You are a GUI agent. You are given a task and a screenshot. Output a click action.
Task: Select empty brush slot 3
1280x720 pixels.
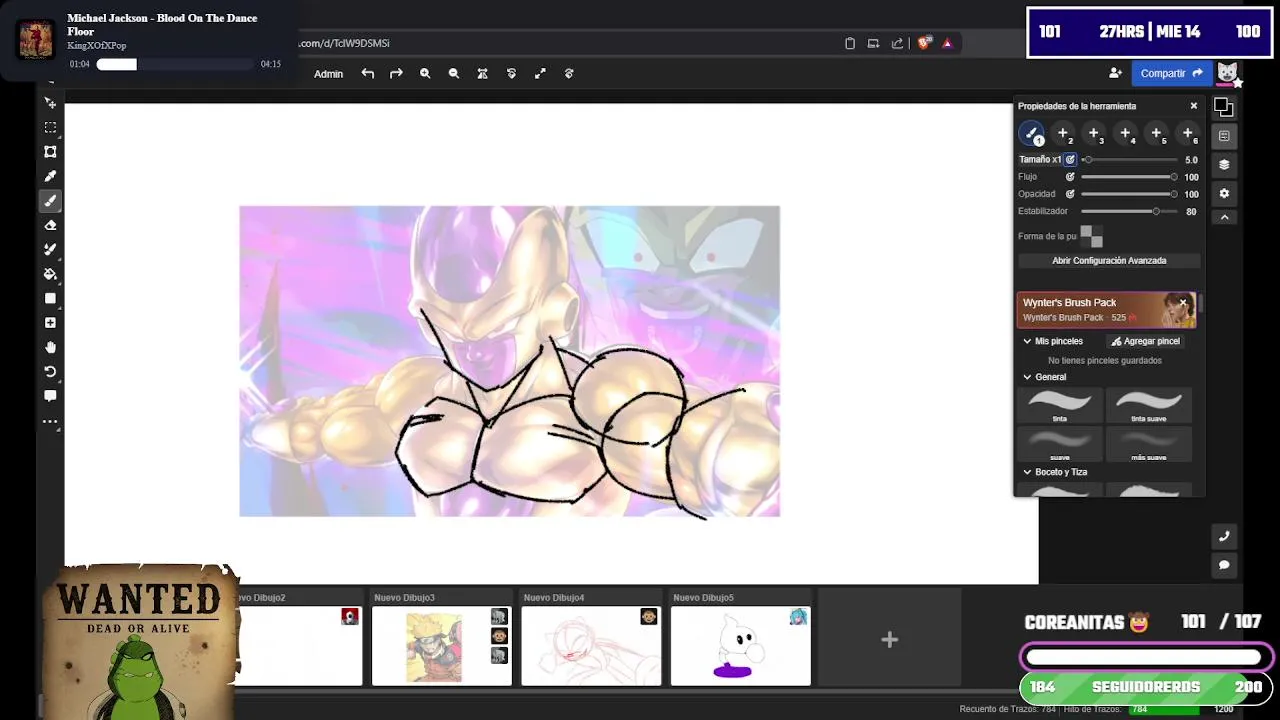1095,133
